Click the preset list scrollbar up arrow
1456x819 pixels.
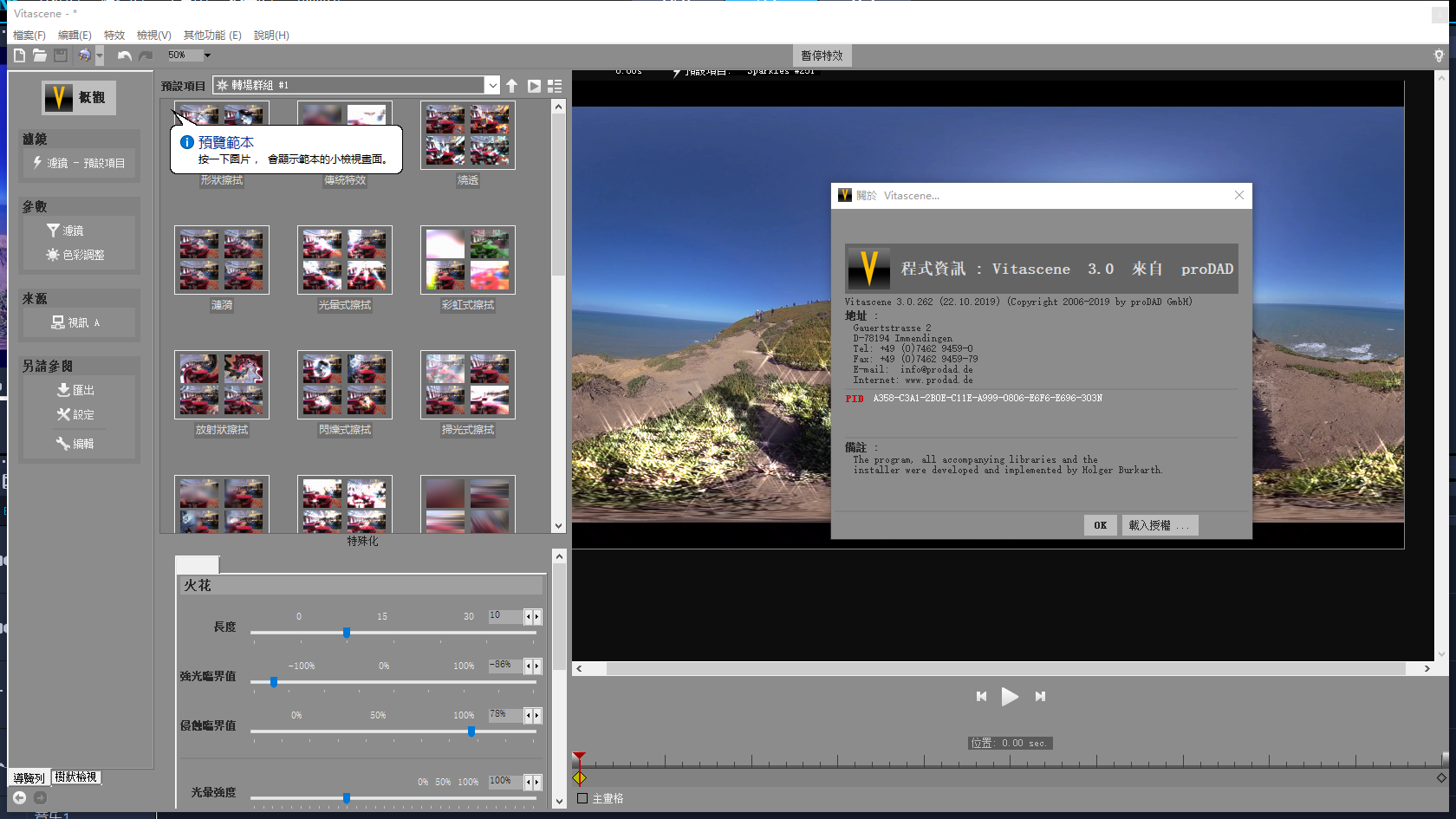[x=558, y=107]
